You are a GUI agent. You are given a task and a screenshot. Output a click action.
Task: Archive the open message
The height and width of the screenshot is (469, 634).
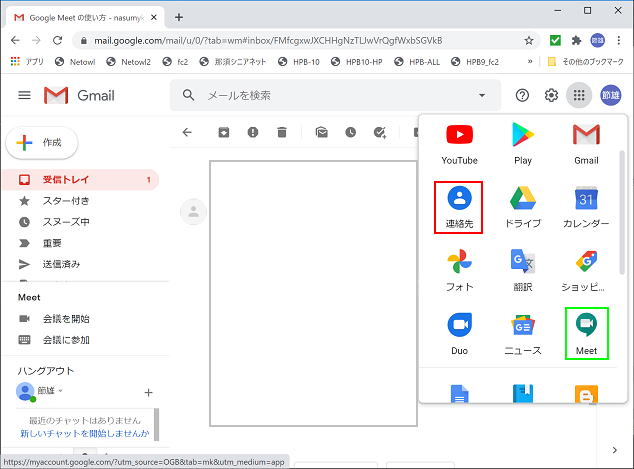(x=224, y=132)
